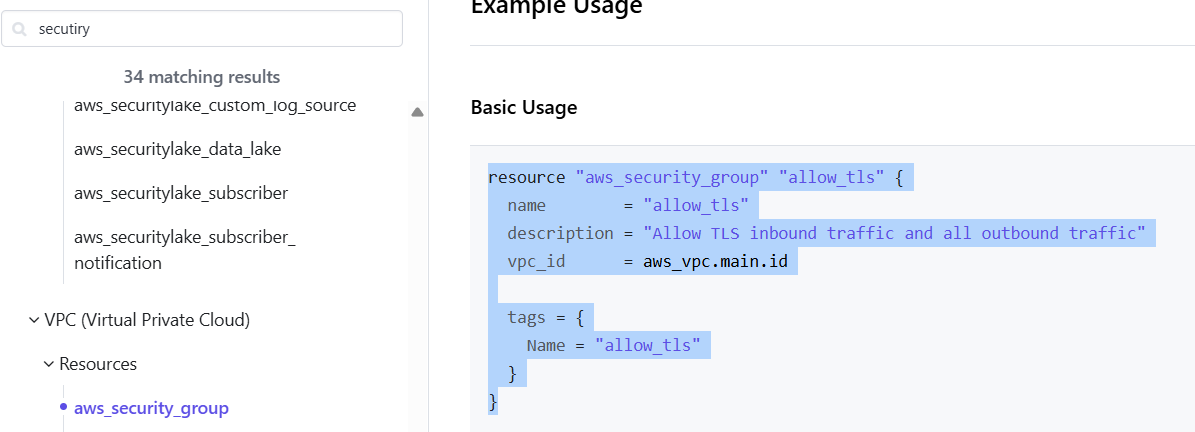Click the "34 matching results" text

202,77
